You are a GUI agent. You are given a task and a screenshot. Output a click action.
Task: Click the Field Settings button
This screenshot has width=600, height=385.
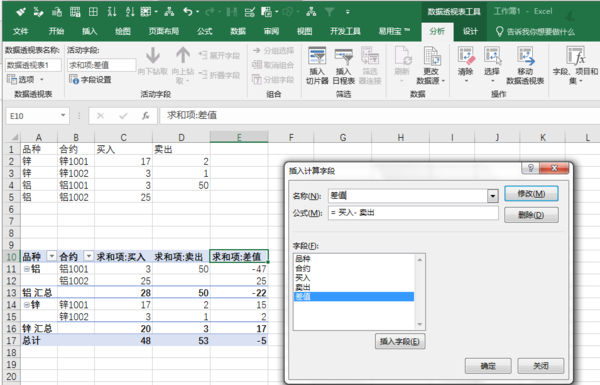point(90,80)
